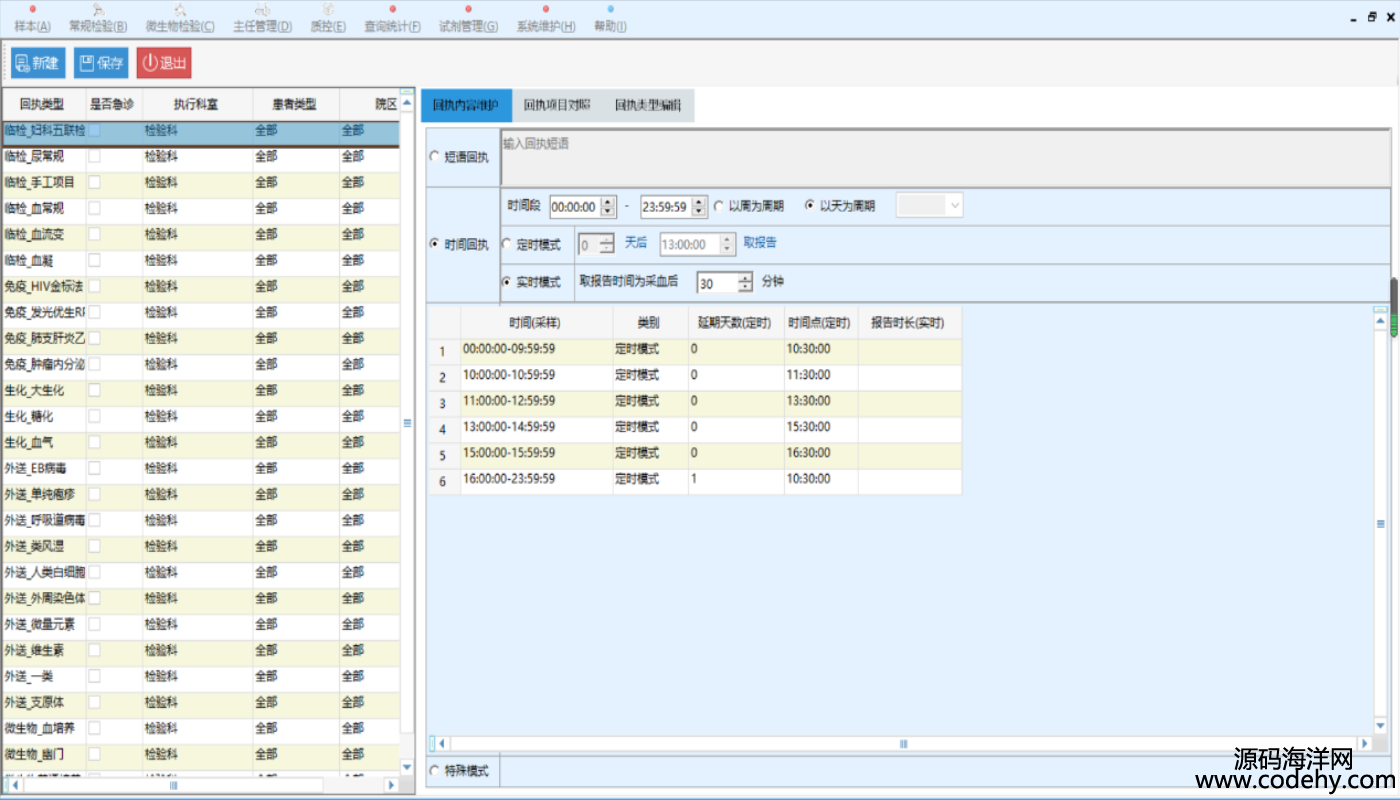Click the 时间(采样) column header
The height and width of the screenshot is (800, 1400).
click(x=536, y=323)
